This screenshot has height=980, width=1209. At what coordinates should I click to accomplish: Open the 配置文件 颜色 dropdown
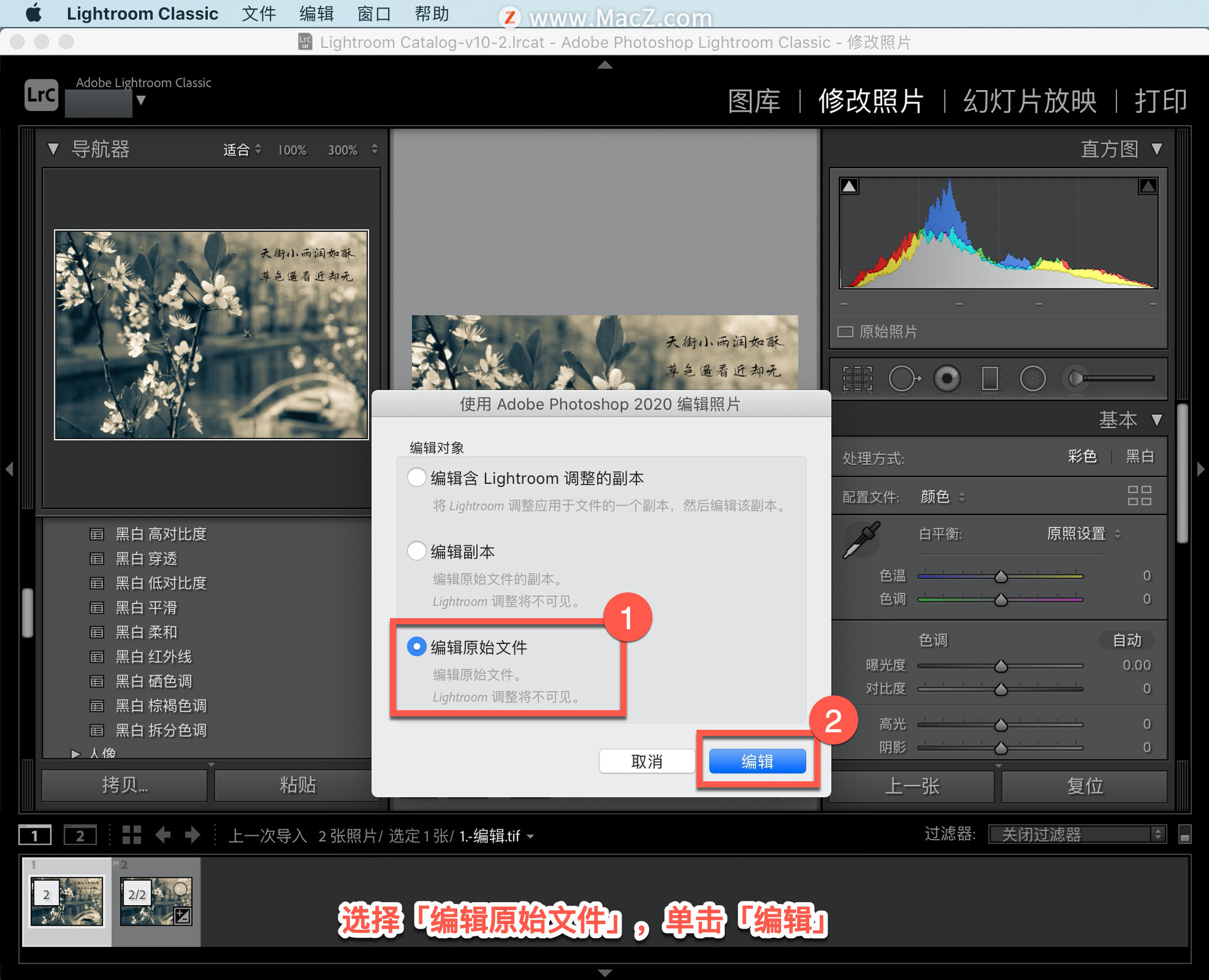click(943, 496)
